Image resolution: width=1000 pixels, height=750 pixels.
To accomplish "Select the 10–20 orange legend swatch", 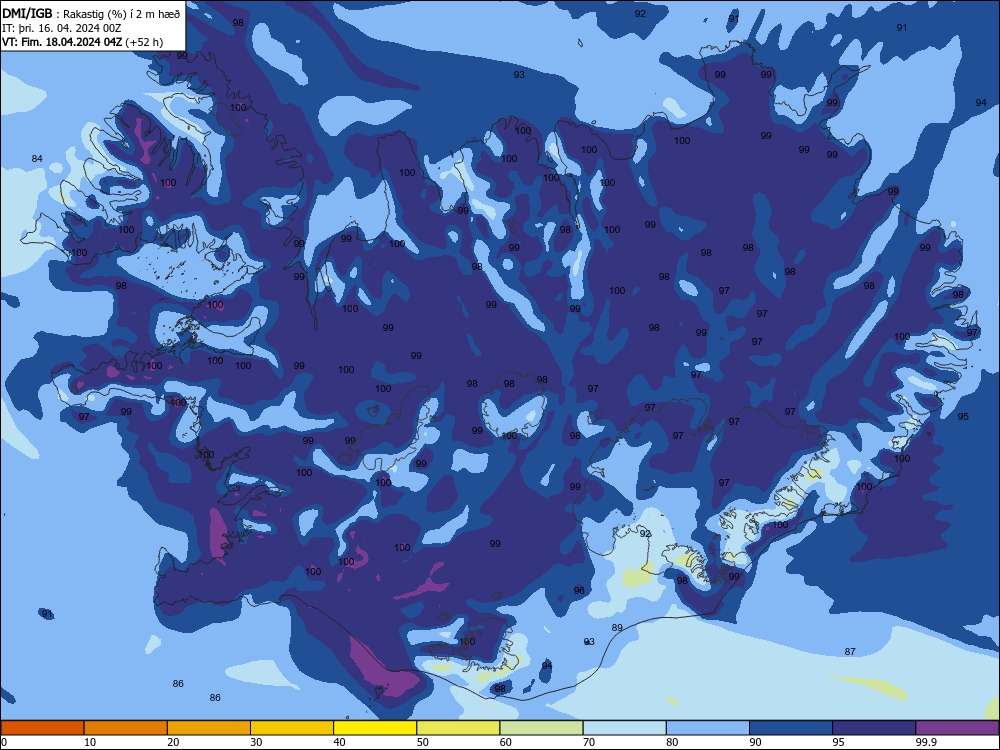I will pos(126,728).
